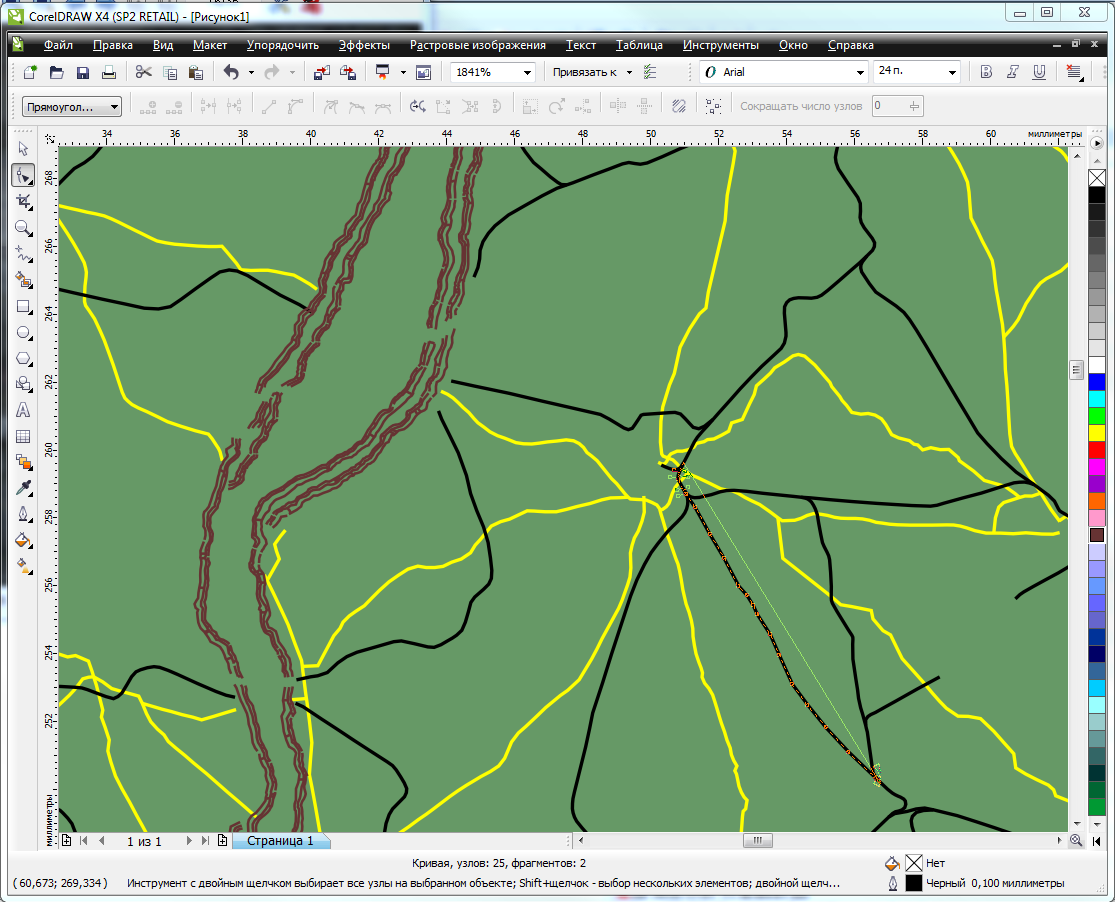Select the Shape node-editing tool
Viewport: 1115px width, 902px height.
(x=23, y=175)
